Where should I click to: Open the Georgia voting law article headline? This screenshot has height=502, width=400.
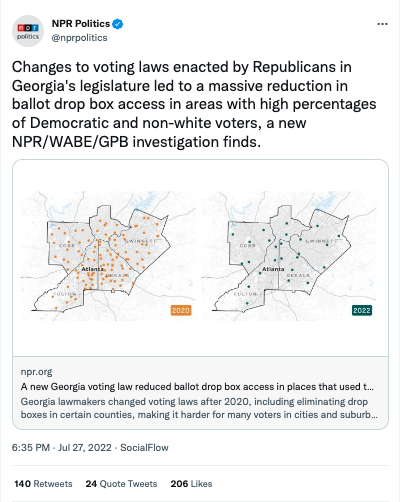[x=197, y=387]
